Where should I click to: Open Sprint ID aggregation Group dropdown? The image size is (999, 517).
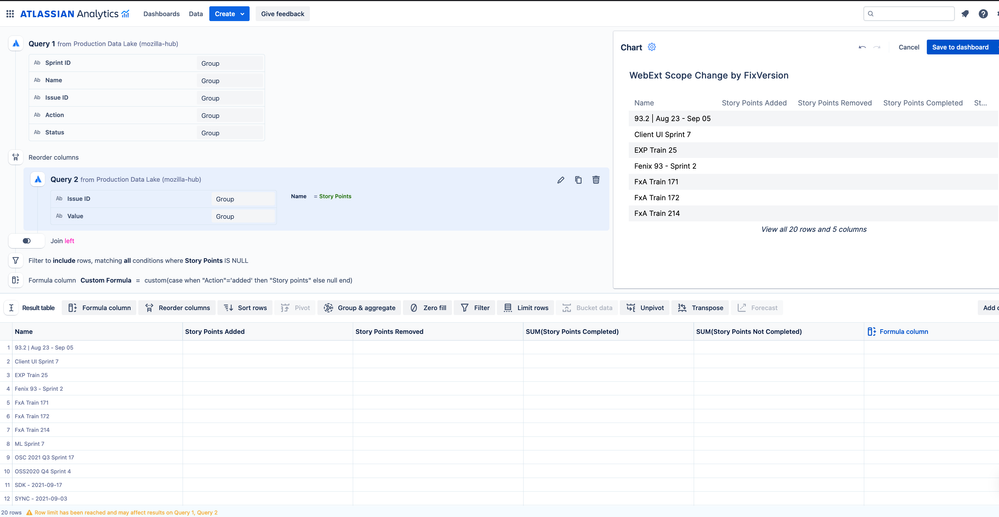click(230, 63)
